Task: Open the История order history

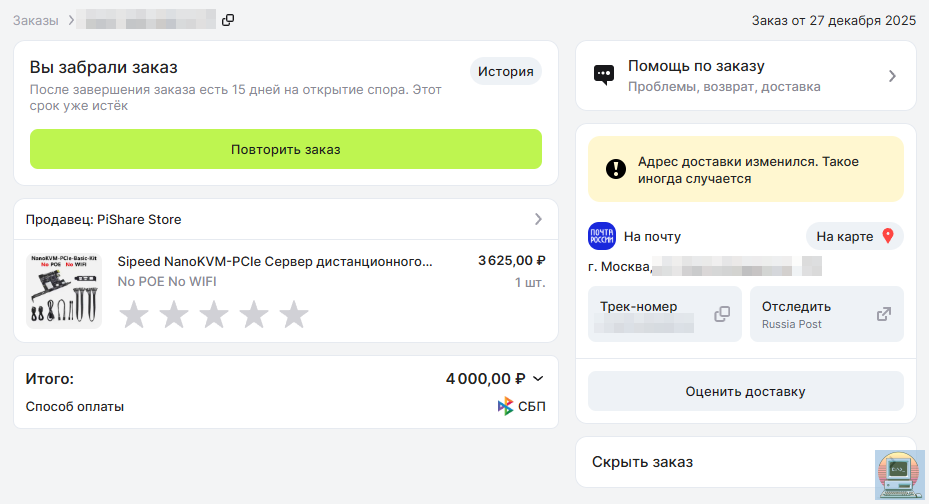Action: pos(505,71)
